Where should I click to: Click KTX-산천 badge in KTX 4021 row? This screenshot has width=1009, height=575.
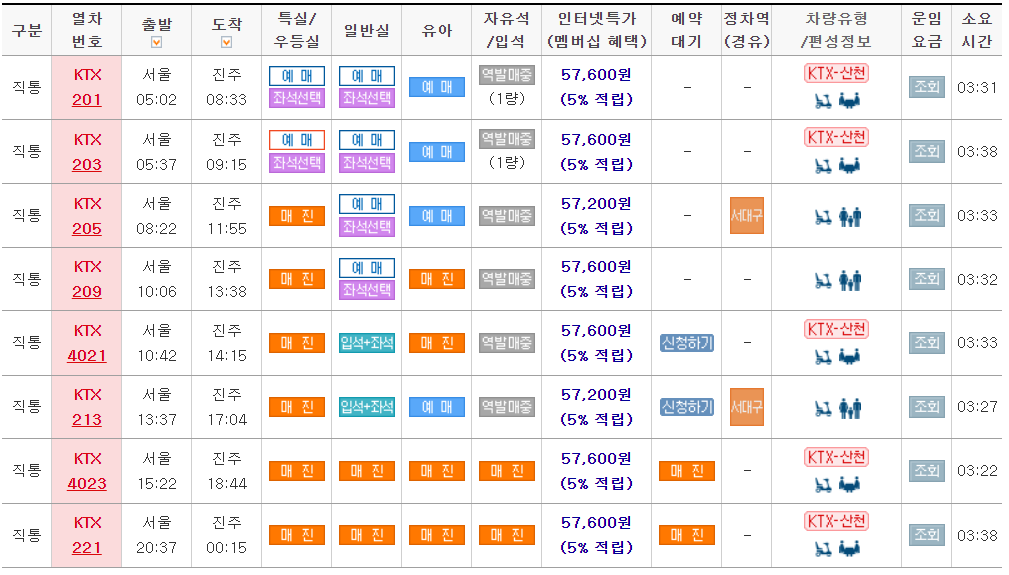pos(837,329)
